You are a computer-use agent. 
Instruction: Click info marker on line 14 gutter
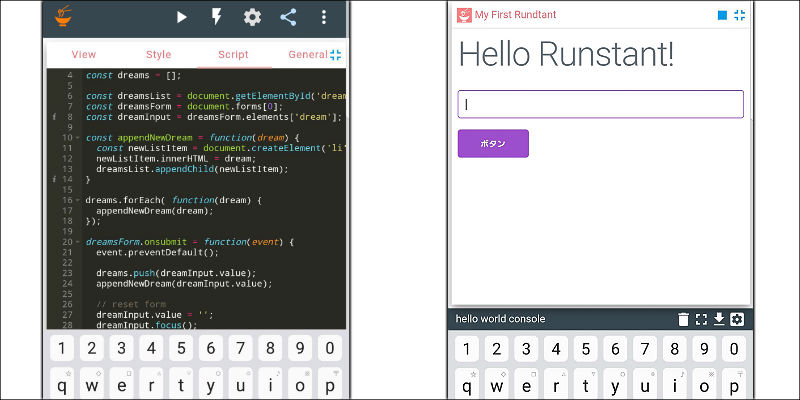(55, 179)
